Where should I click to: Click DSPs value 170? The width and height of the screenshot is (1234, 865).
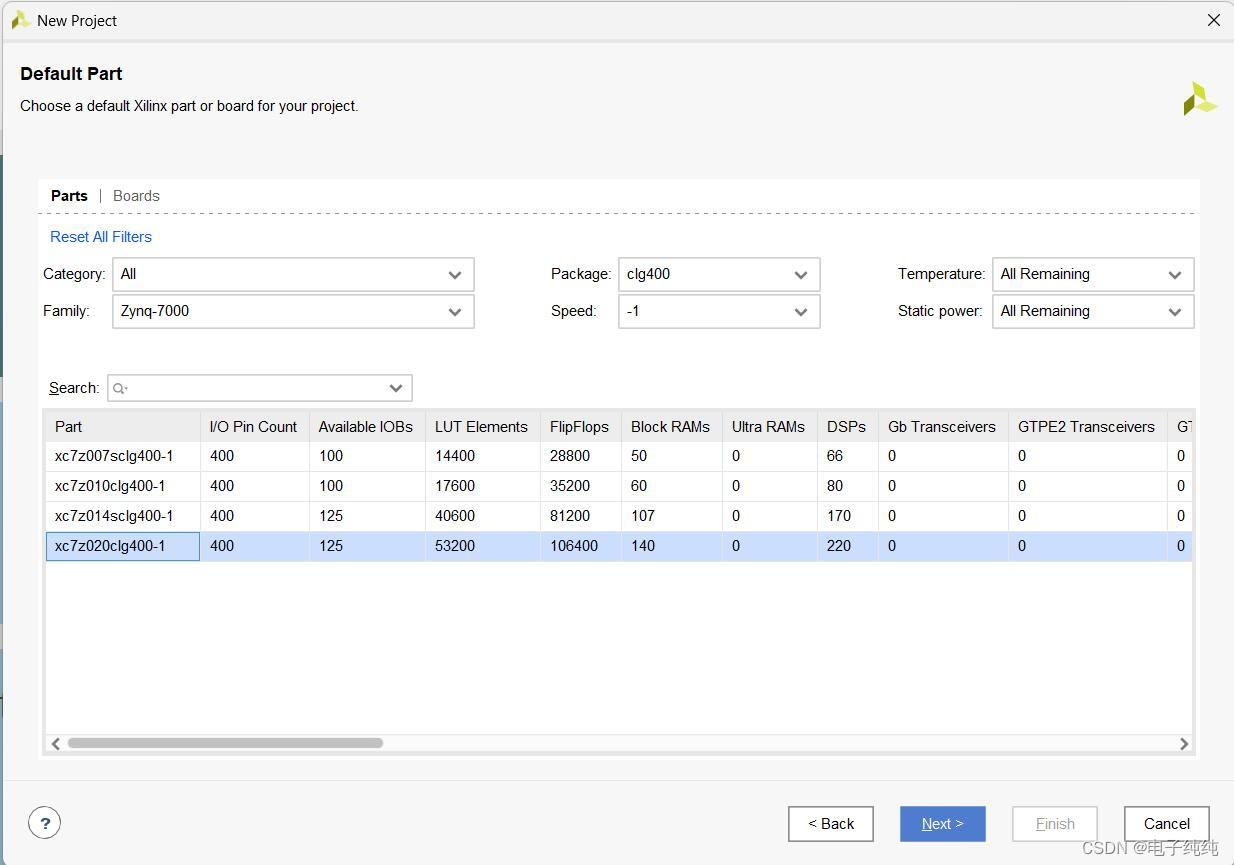(839, 516)
